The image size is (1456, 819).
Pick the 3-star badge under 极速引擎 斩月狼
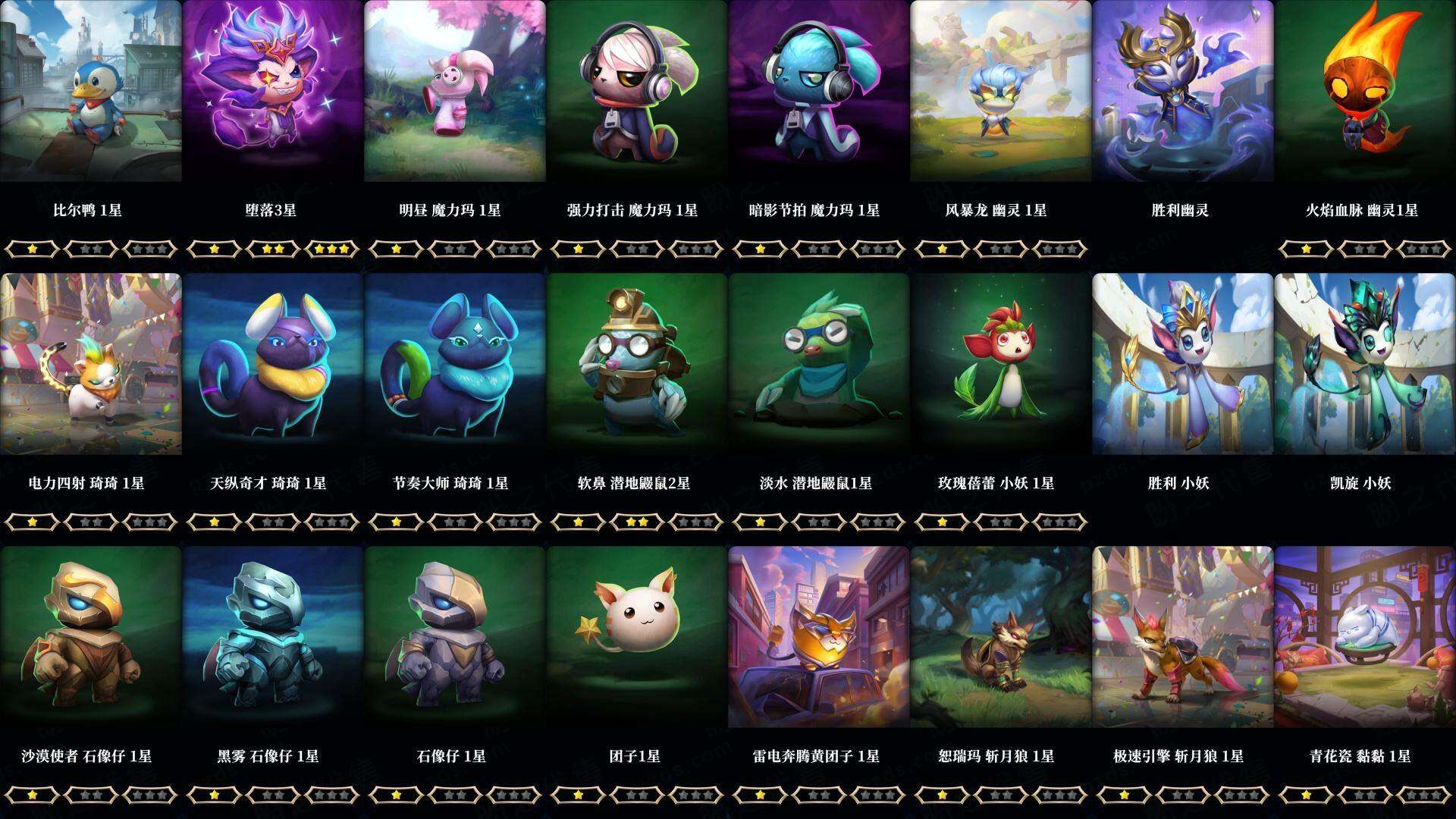point(1243,794)
